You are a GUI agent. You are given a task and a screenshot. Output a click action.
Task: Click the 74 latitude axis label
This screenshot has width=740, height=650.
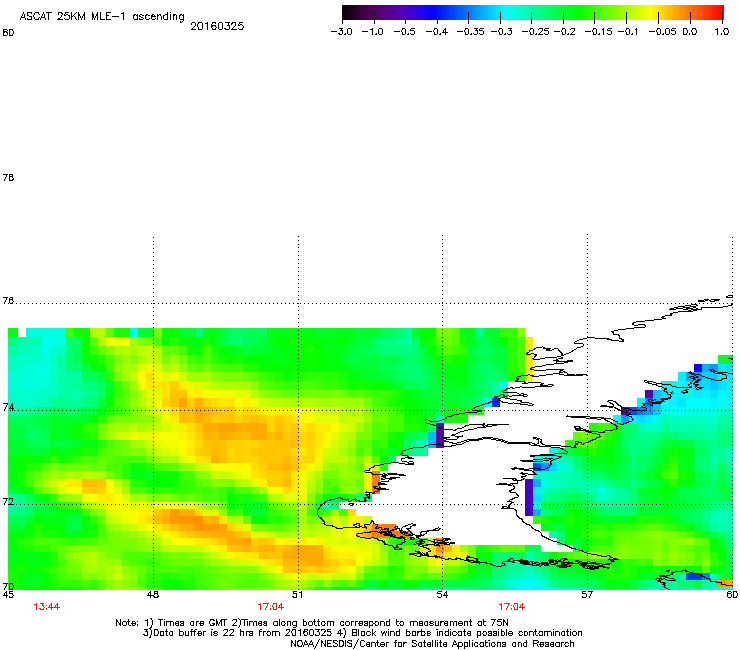coord(8,407)
